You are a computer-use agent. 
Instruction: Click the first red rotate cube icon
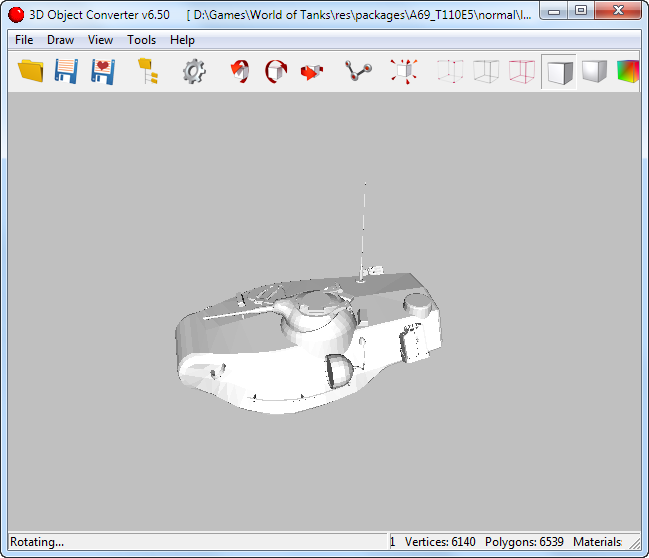point(240,71)
